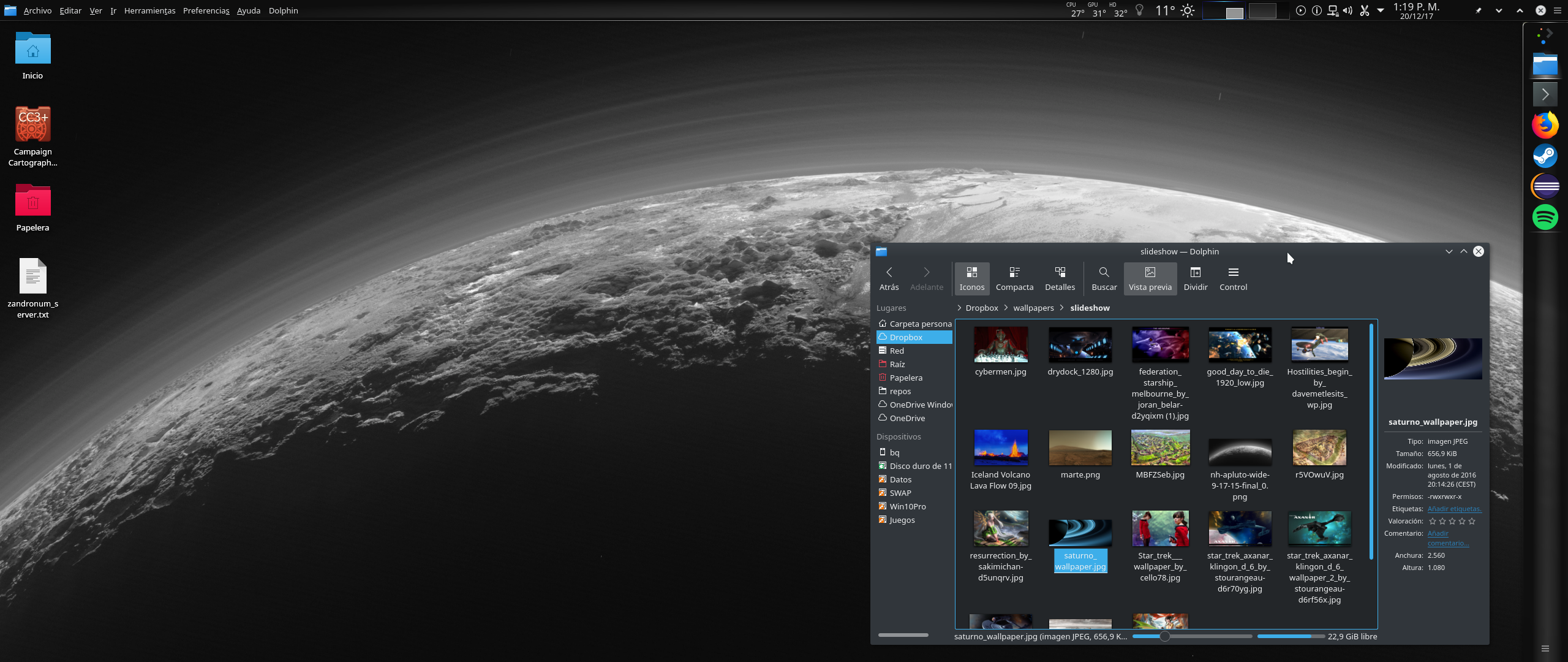Select Iceland Volcano Lava Flow 09.jpg
The width and height of the screenshot is (1568, 662).
pyautogui.click(x=1001, y=460)
